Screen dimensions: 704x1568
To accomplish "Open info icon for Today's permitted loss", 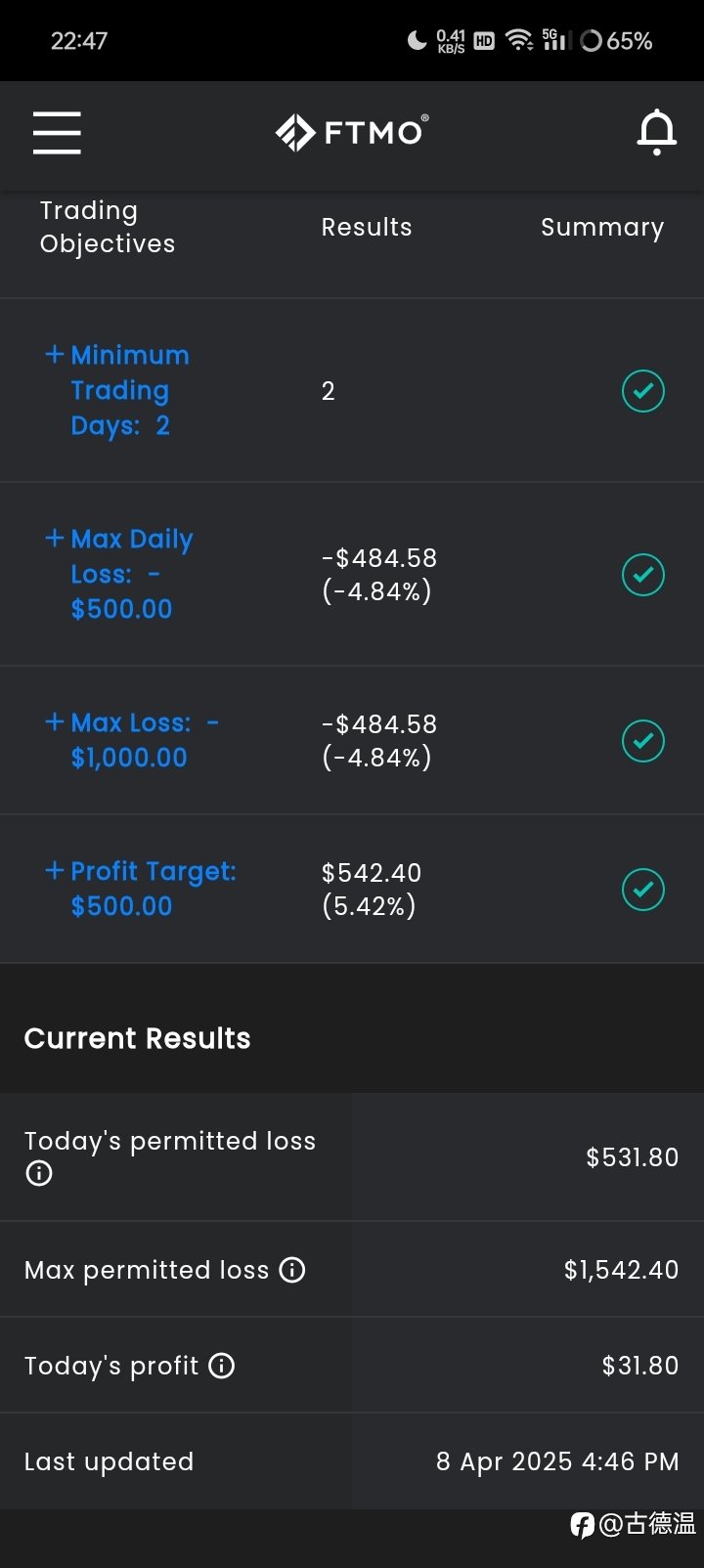I will point(39,1173).
